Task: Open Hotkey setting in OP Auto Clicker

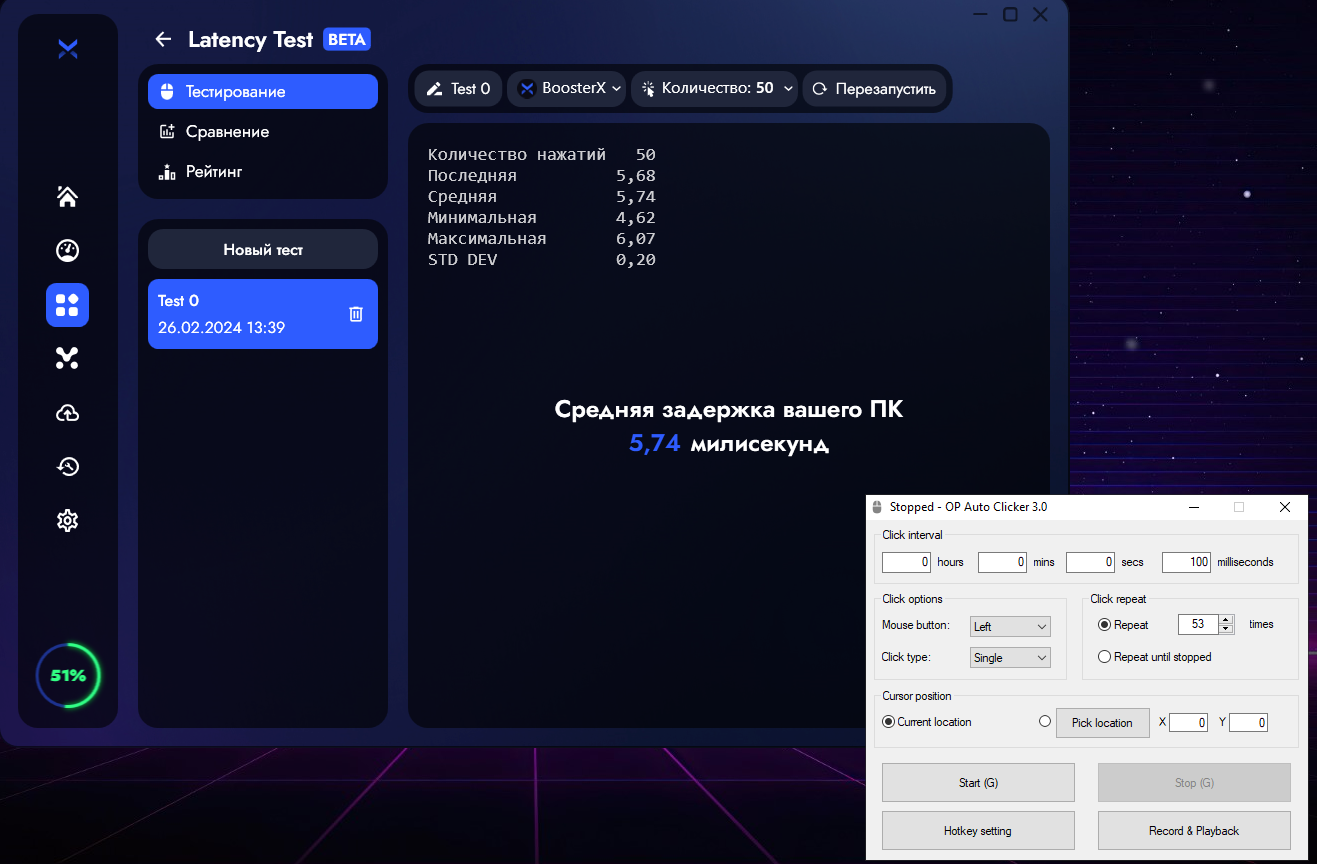Action: tap(978, 830)
